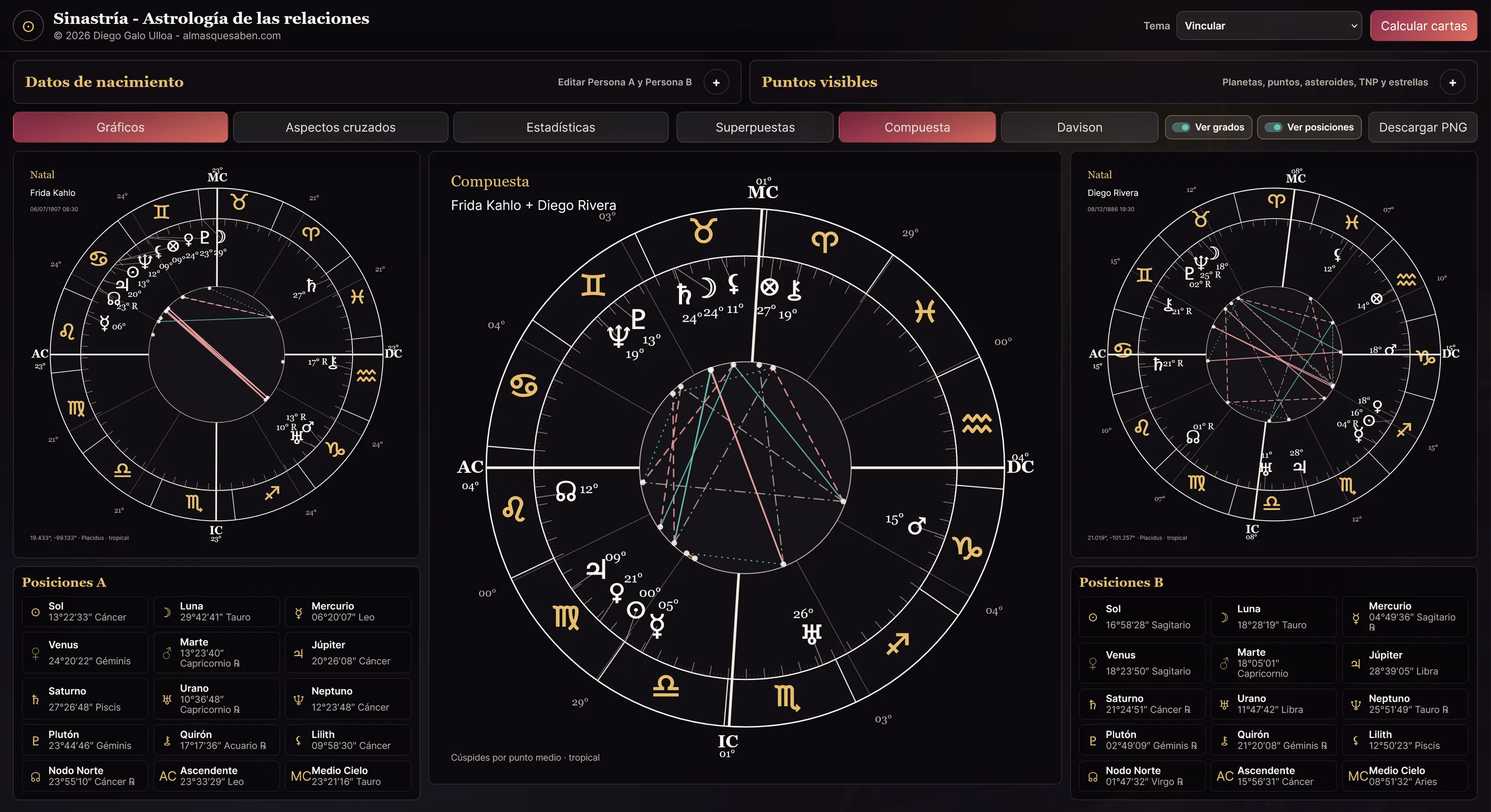This screenshot has height=812, width=1491.
Task: Click Mars symbol in Diego Rivera natal chart
Action: point(1390,349)
